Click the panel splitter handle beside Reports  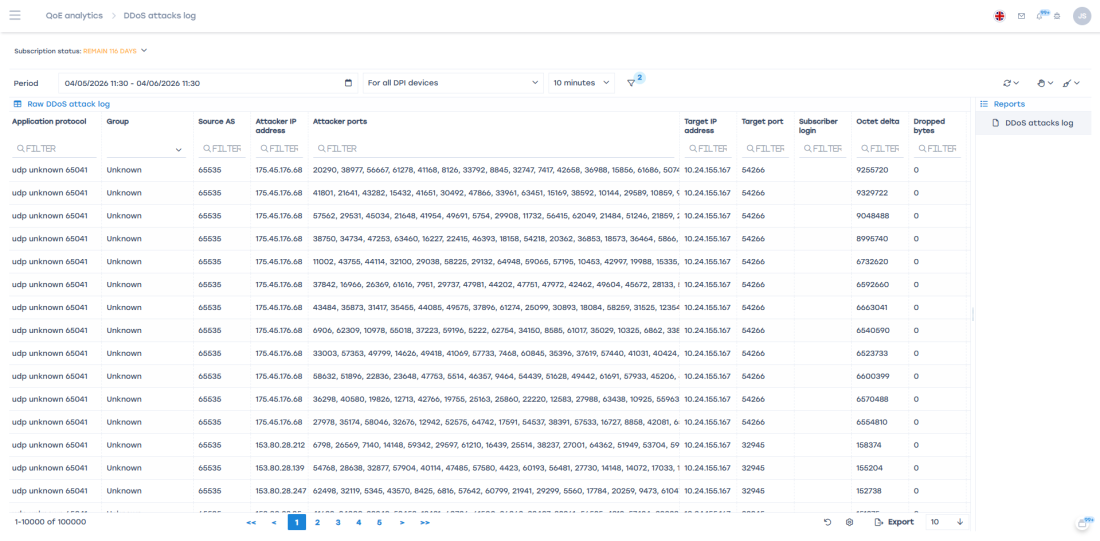(973, 314)
